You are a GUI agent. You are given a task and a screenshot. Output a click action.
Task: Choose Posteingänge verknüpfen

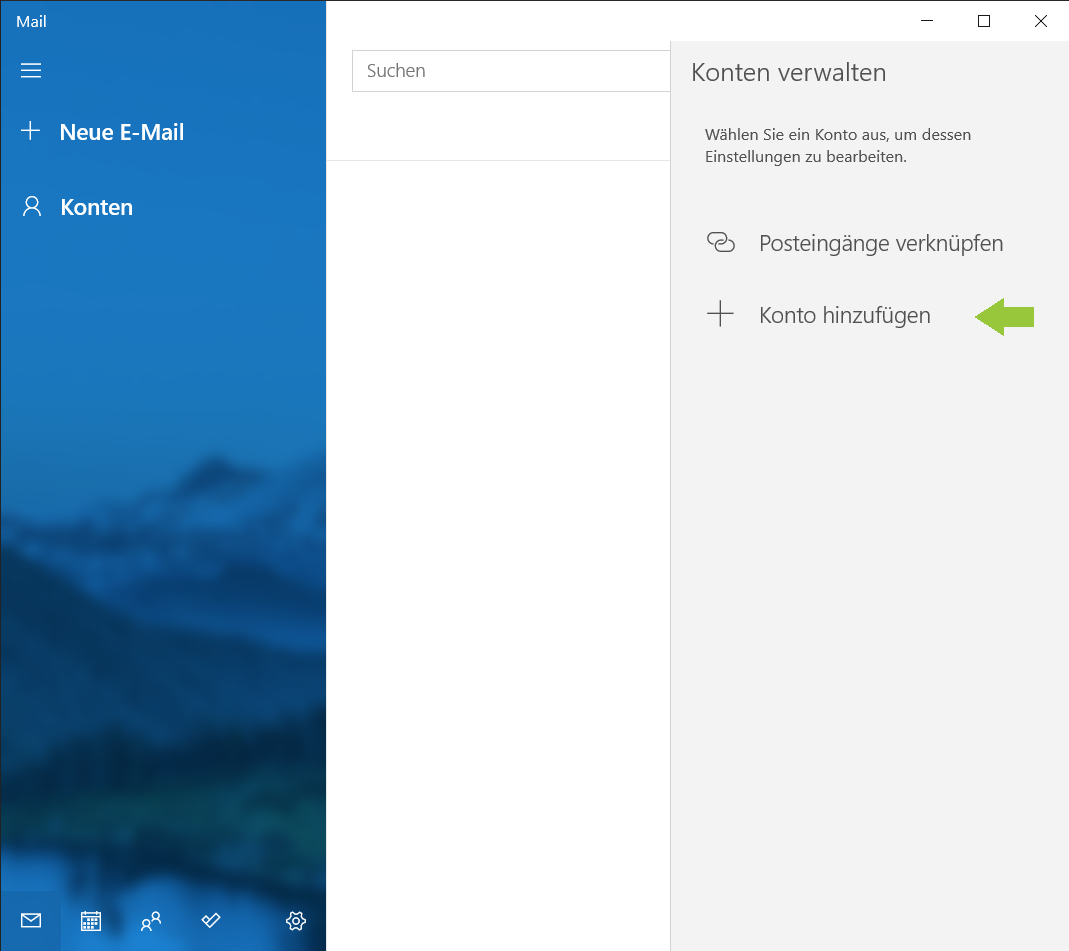click(x=881, y=243)
